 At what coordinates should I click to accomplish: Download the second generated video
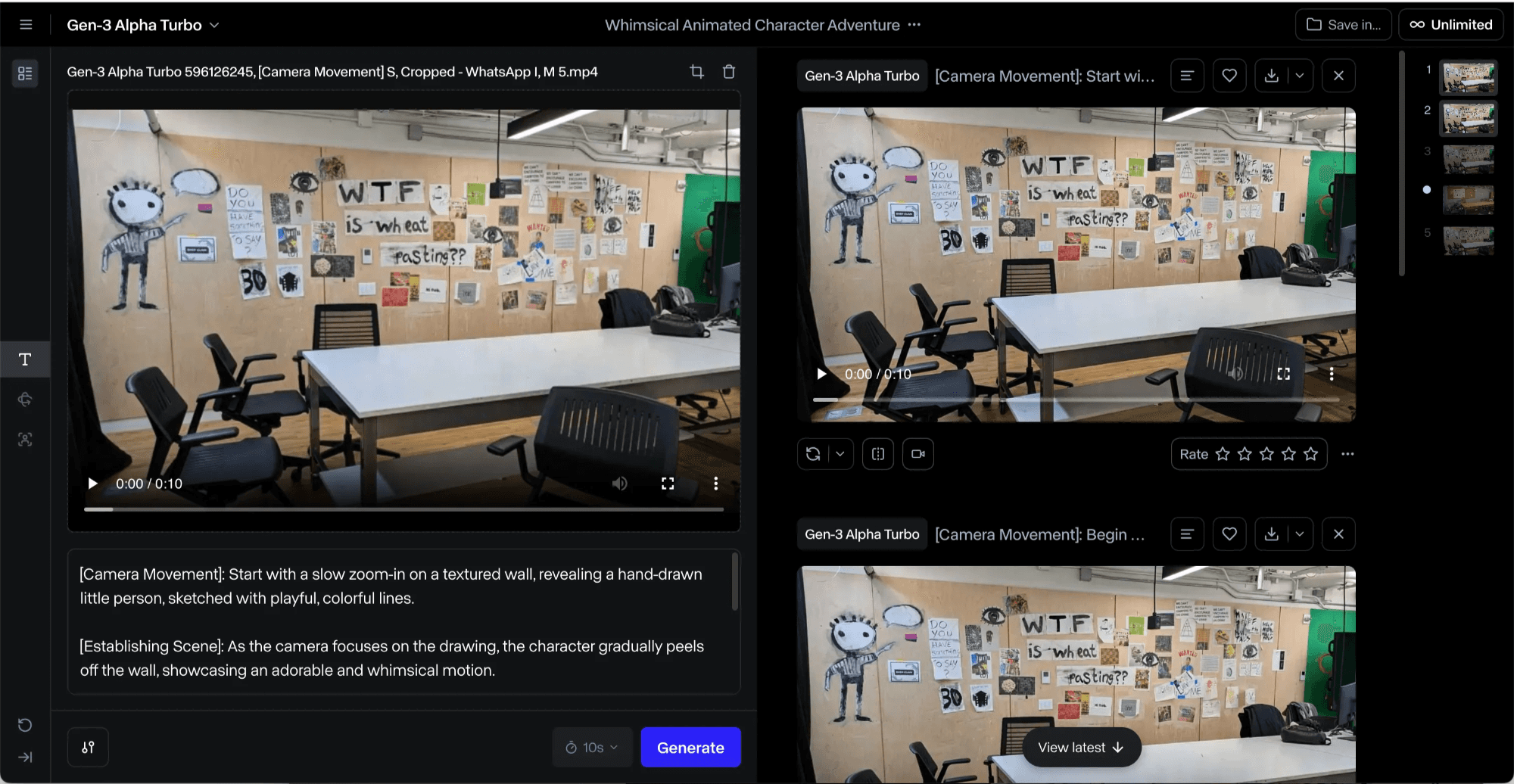(x=1272, y=534)
